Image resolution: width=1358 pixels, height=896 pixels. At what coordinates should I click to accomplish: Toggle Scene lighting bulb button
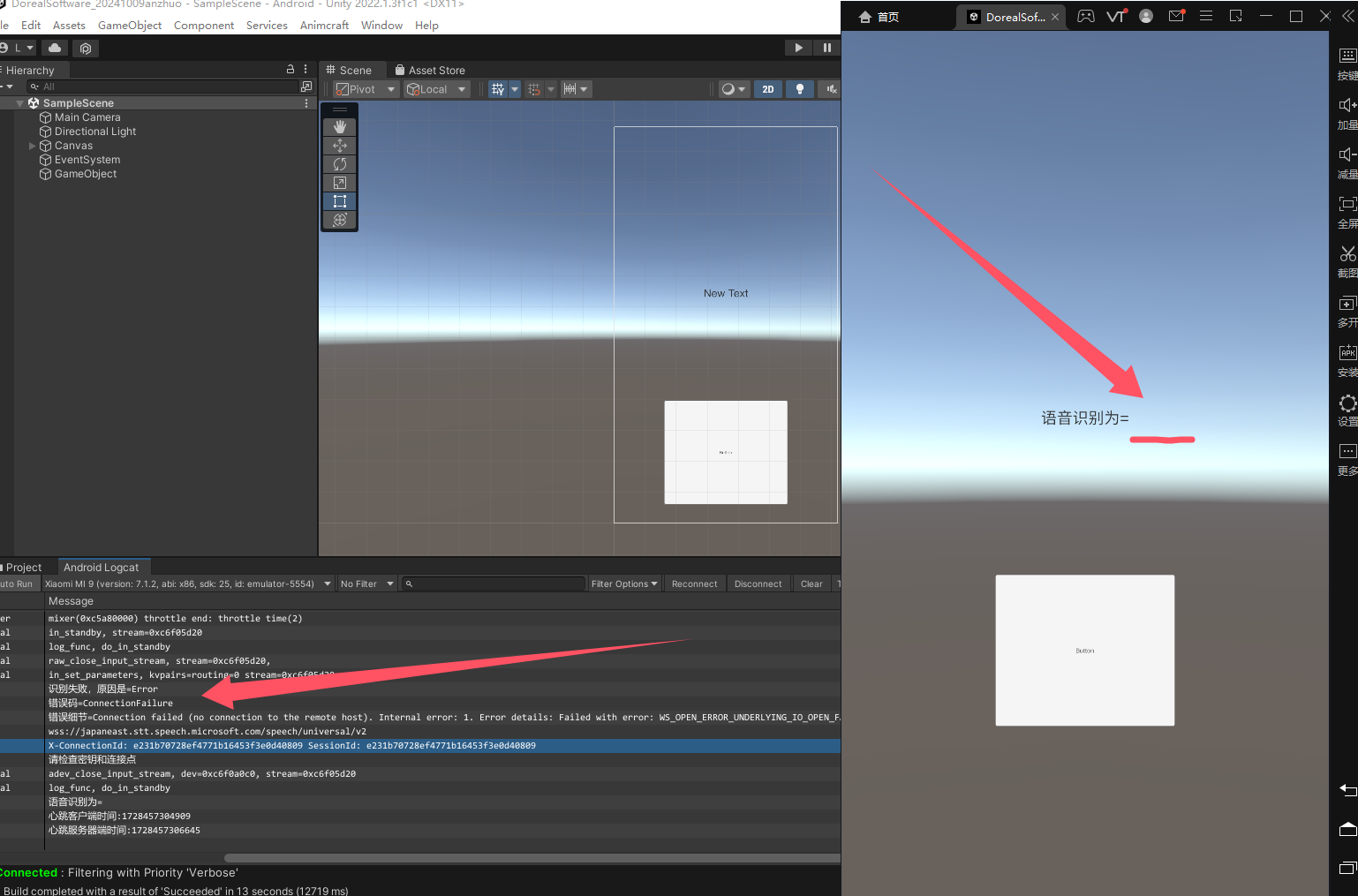pyautogui.click(x=800, y=89)
